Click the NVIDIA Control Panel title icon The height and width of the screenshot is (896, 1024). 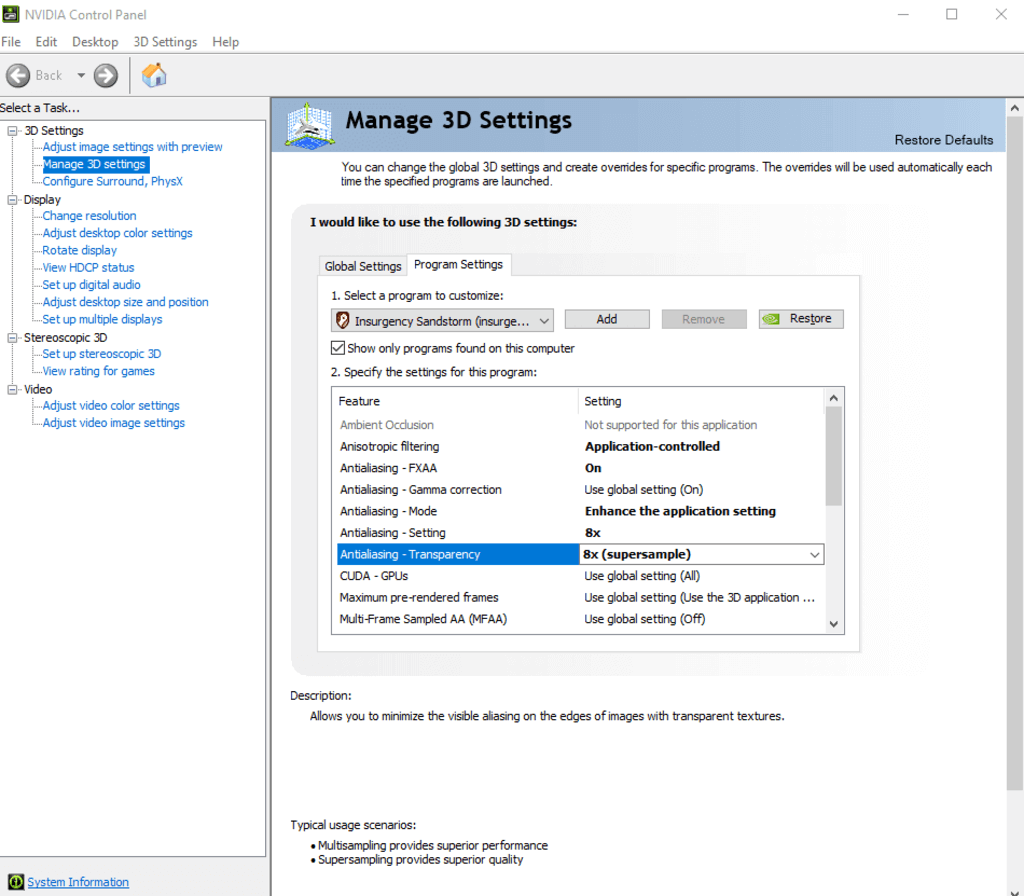11,14
